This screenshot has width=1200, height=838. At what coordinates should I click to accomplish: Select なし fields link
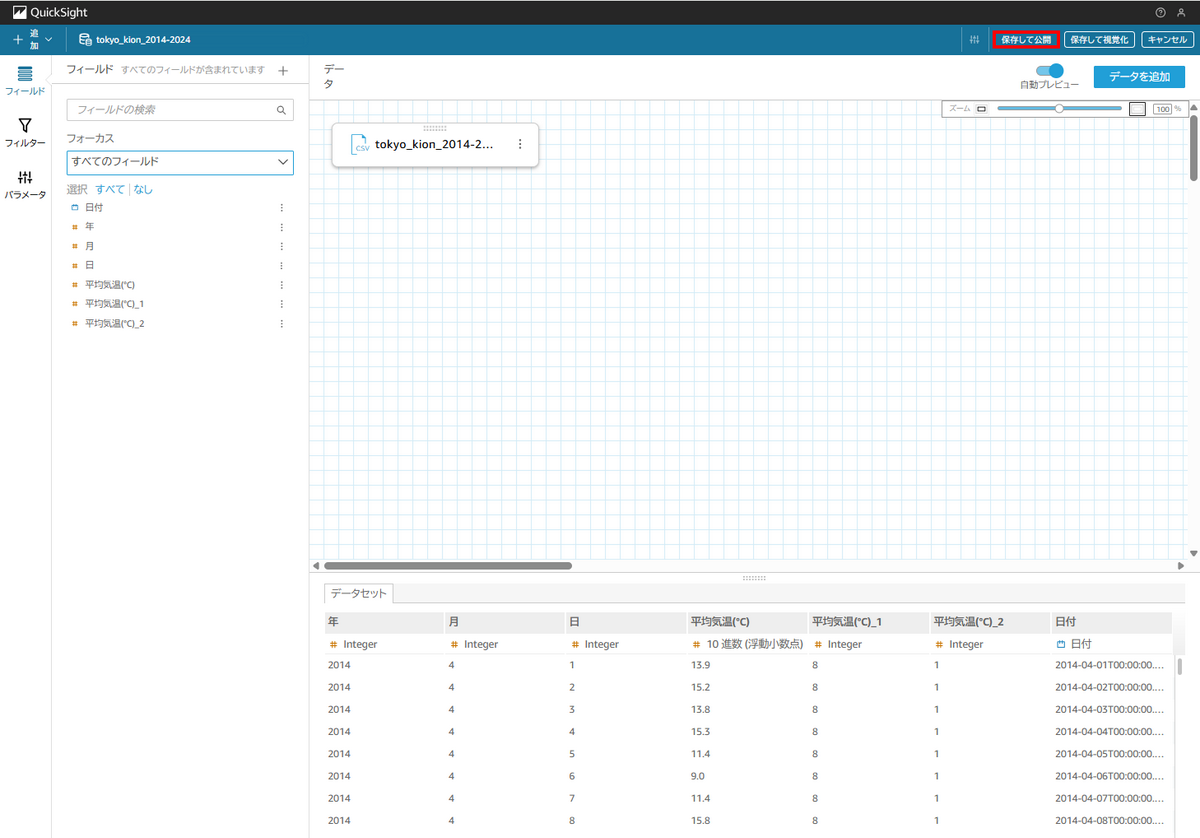143,189
